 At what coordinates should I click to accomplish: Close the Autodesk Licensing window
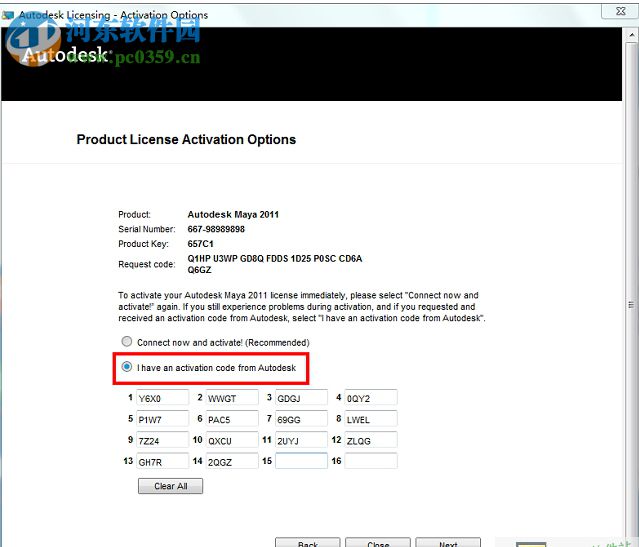click(619, 11)
